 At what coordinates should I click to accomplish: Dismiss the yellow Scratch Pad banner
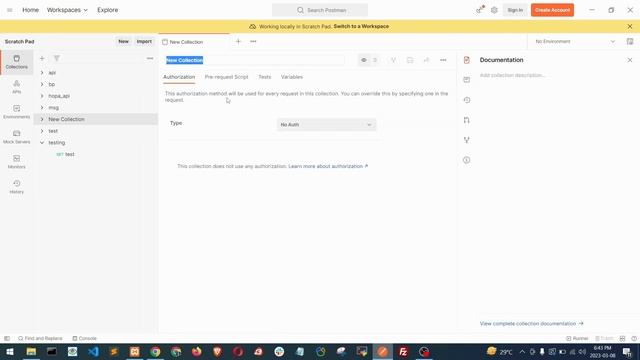[x=630, y=26]
